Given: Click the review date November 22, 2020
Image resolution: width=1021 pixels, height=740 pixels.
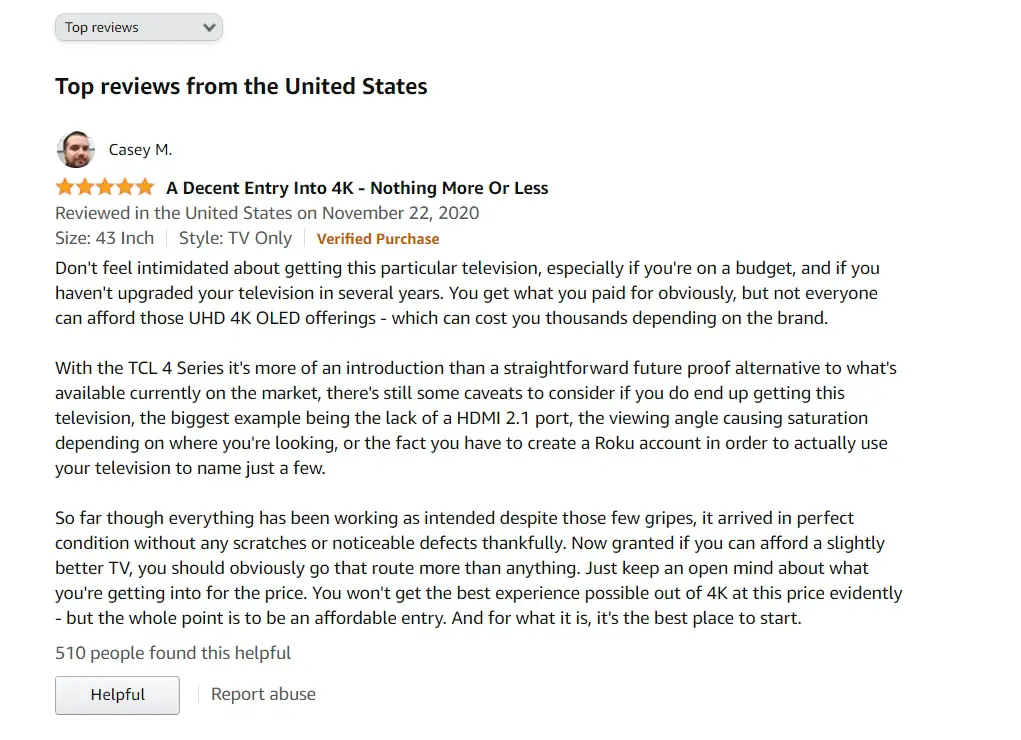Looking at the screenshot, I should (x=400, y=213).
